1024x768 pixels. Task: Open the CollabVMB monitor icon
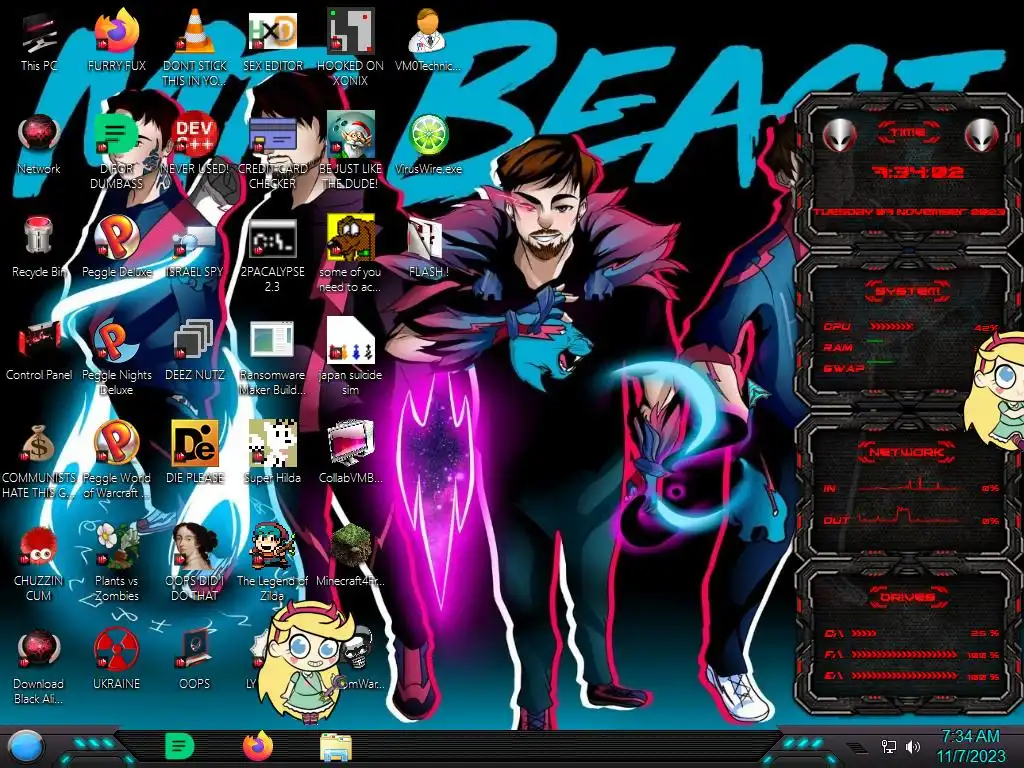[351, 452]
